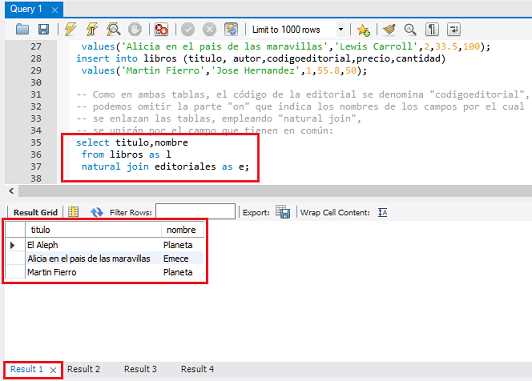Commit the transaction with the checkmark icon
Viewport: 532px width, 381px height.
point(188,30)
